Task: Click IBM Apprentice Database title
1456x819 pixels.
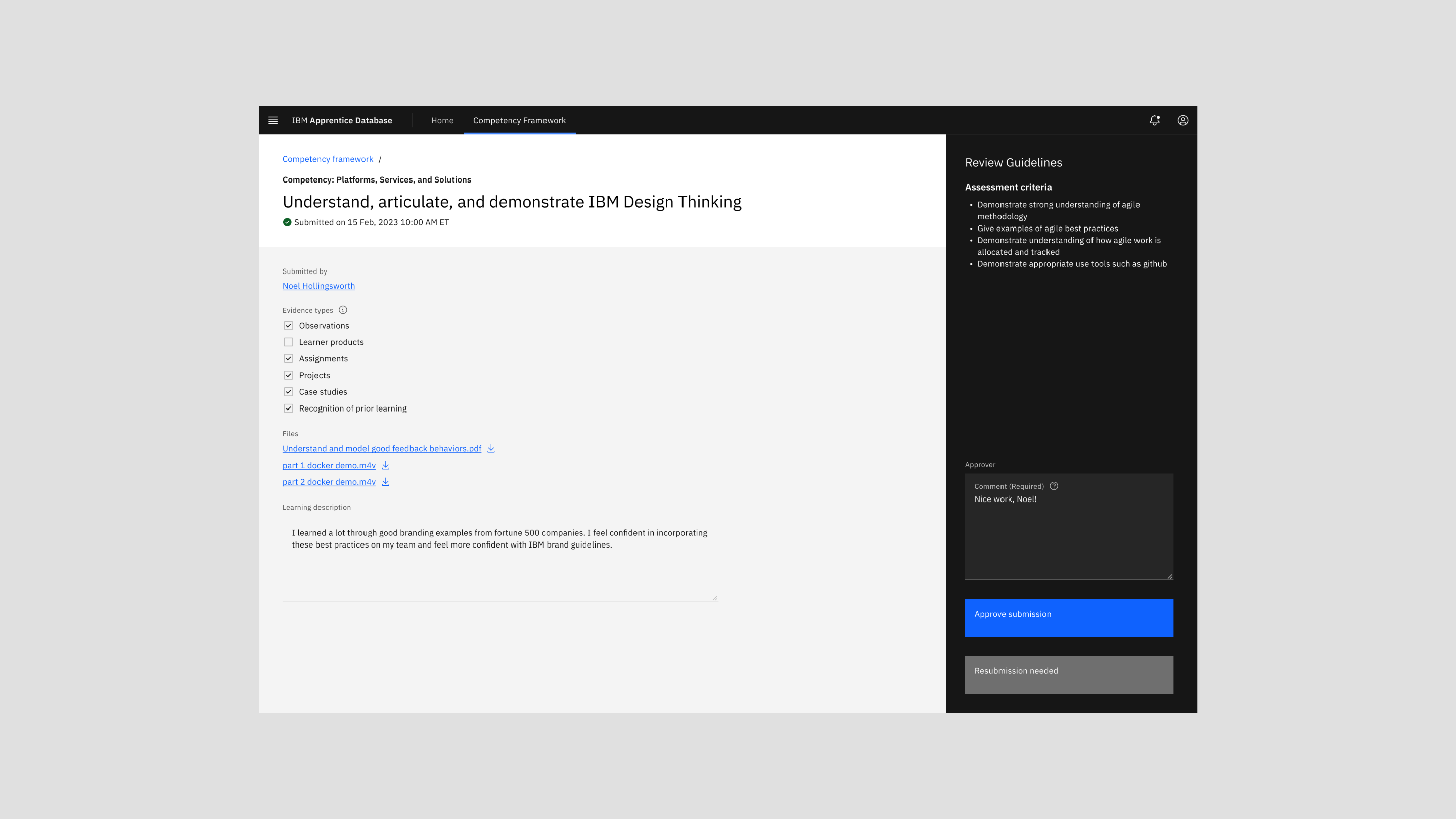Action: (x=342, y=120)
